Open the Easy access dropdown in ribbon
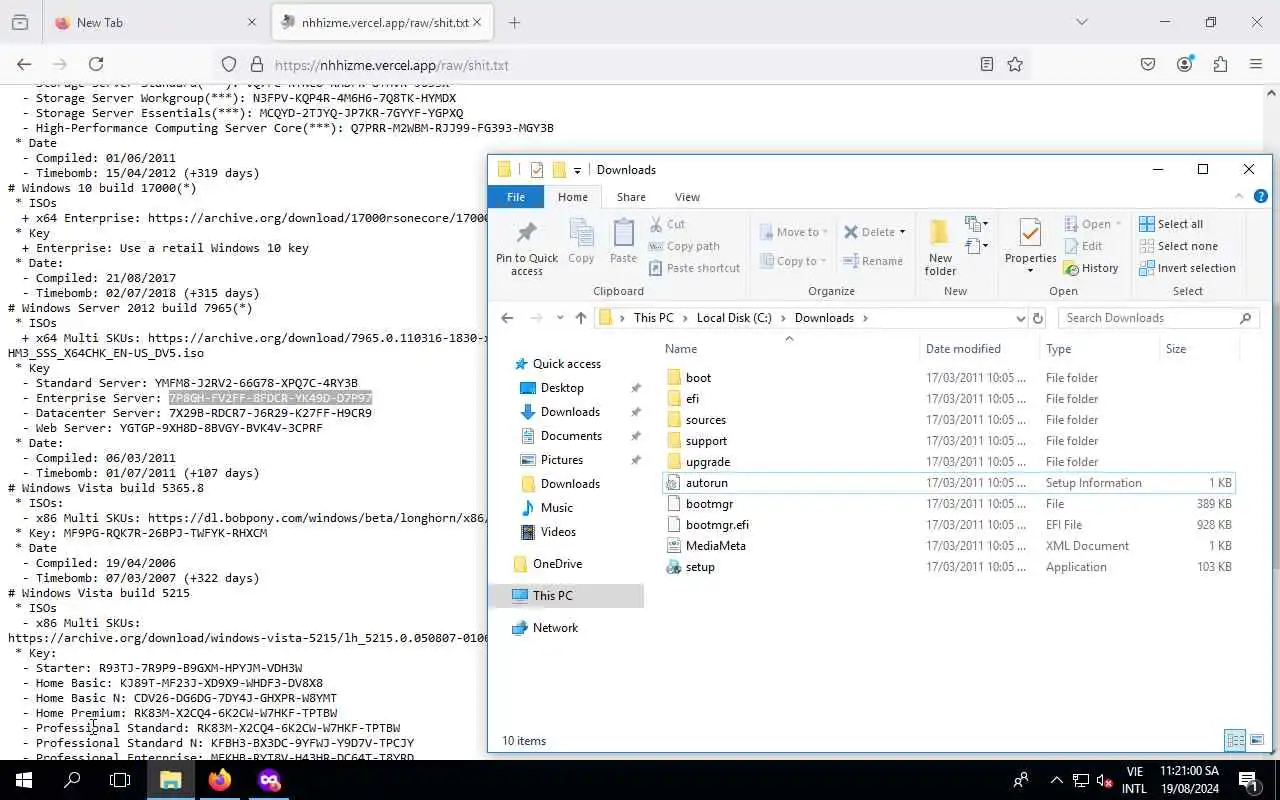Viewport: 1280px width, 800px height. click(x=977, y=246)
